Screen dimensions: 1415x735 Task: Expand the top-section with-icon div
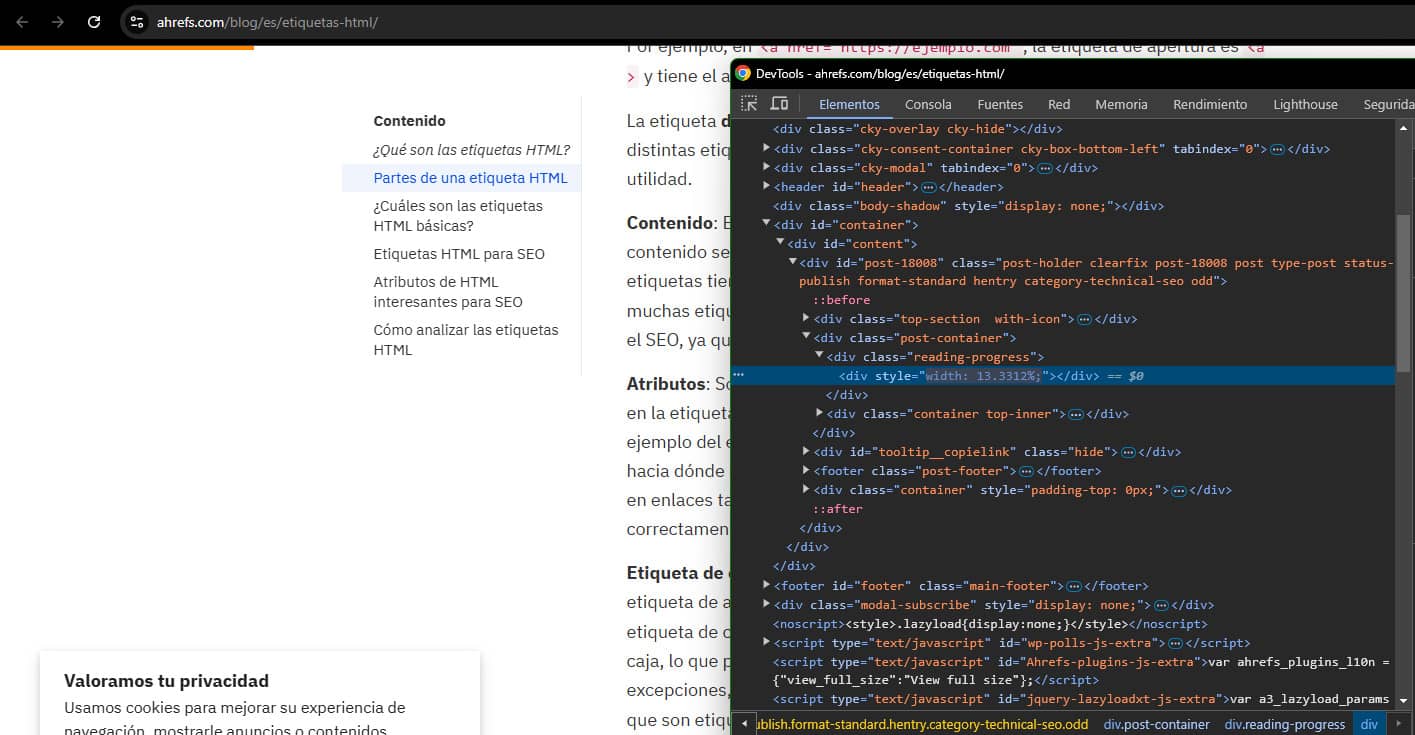(x=806, y=319)
